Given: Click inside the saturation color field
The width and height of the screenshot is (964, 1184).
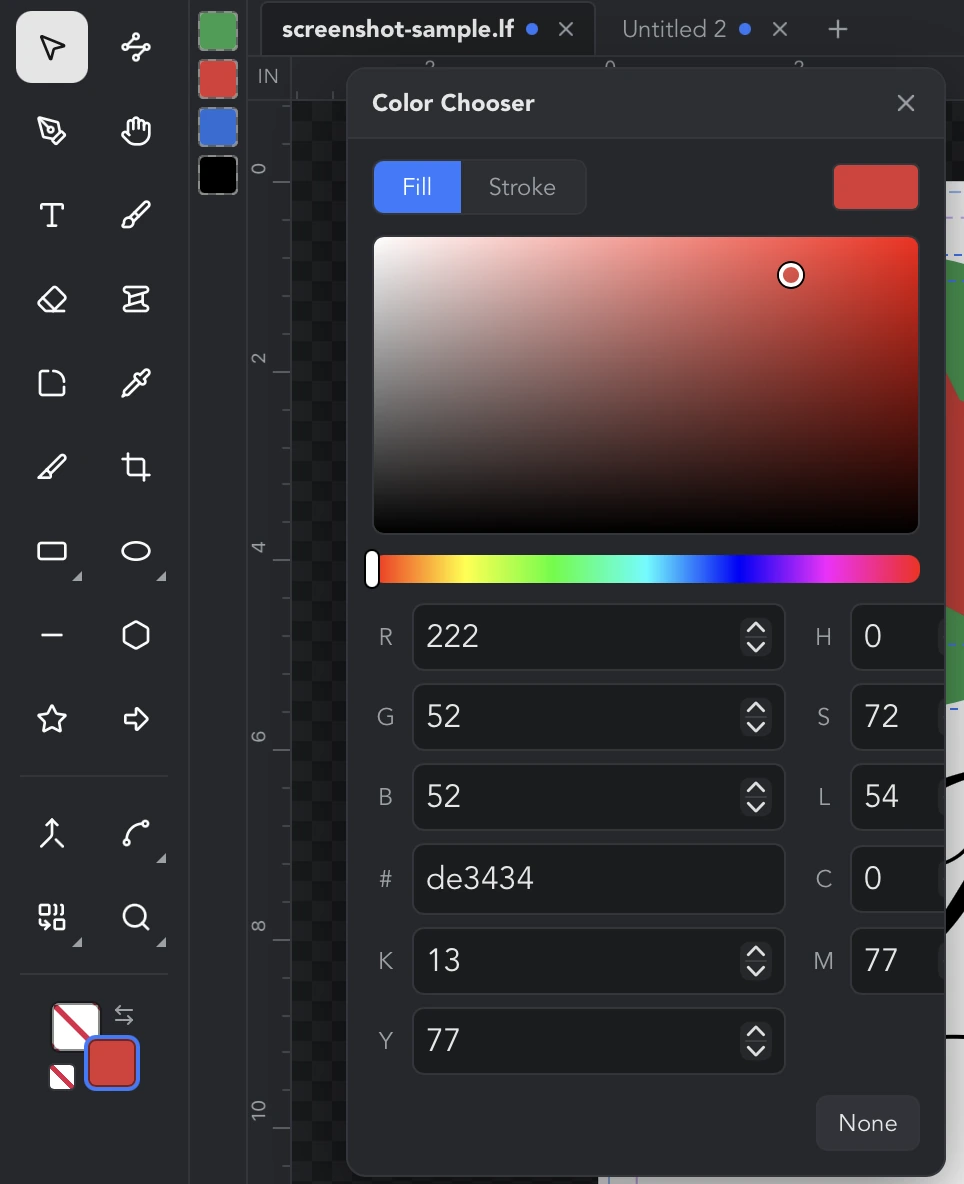Looking at the screenshot, I should [646, 385].
